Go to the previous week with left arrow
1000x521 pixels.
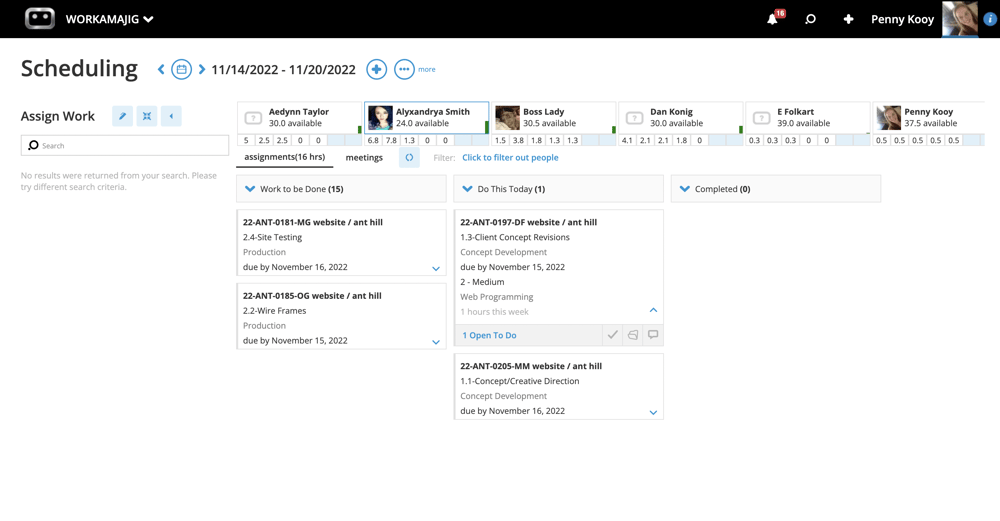(161, 69)
